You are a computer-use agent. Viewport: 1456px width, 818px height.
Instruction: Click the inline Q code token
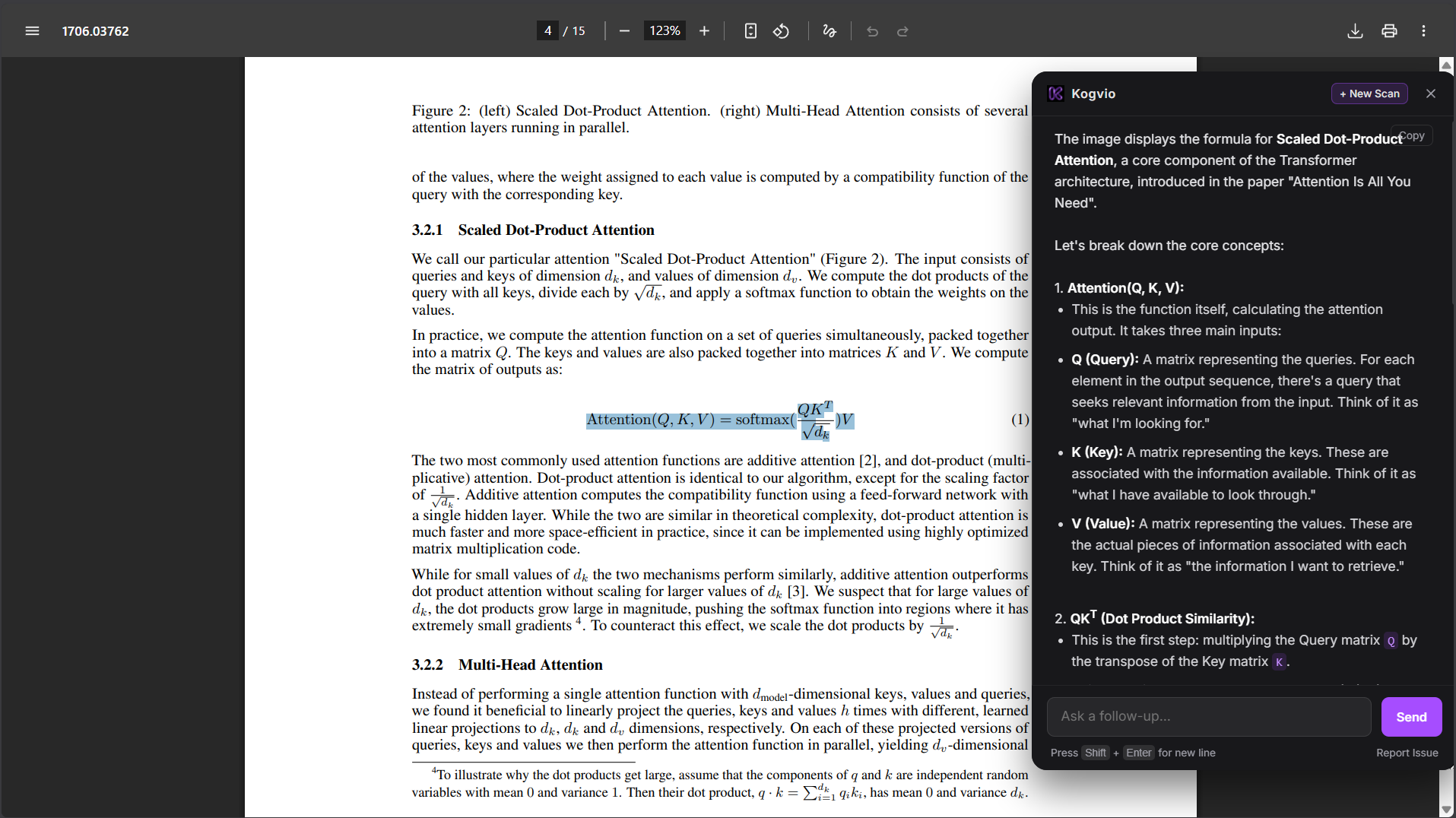pyautogui.click(x=1391, y=641)
